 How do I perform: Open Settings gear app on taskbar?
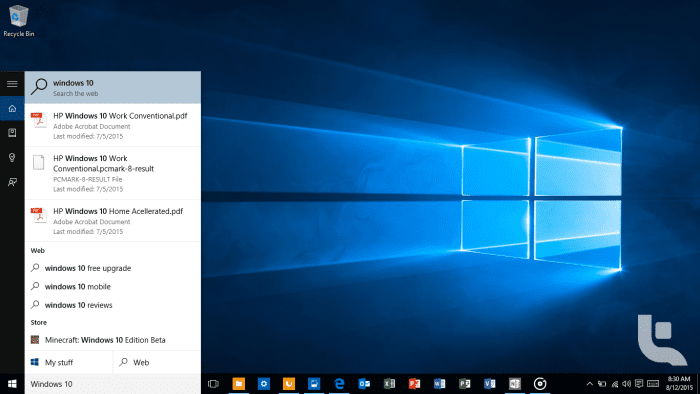coord(264,384)
